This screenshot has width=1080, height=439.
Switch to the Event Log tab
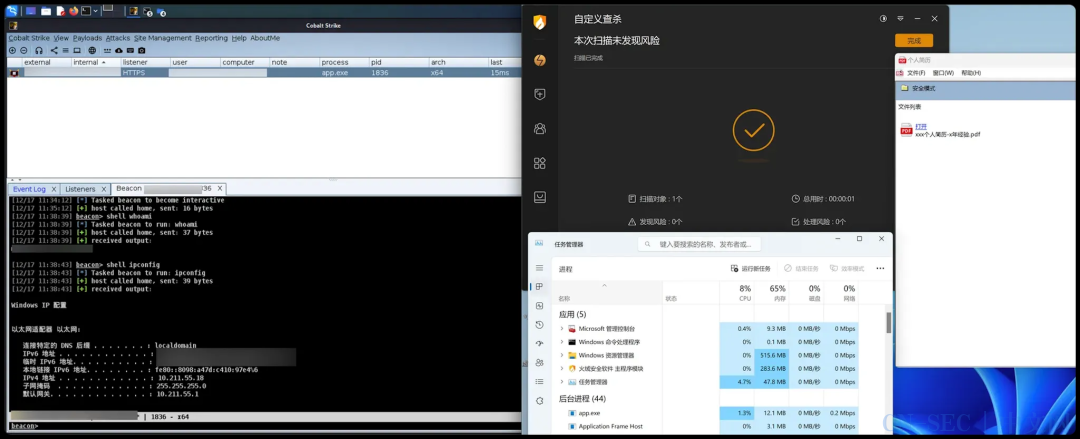[29, 189]
